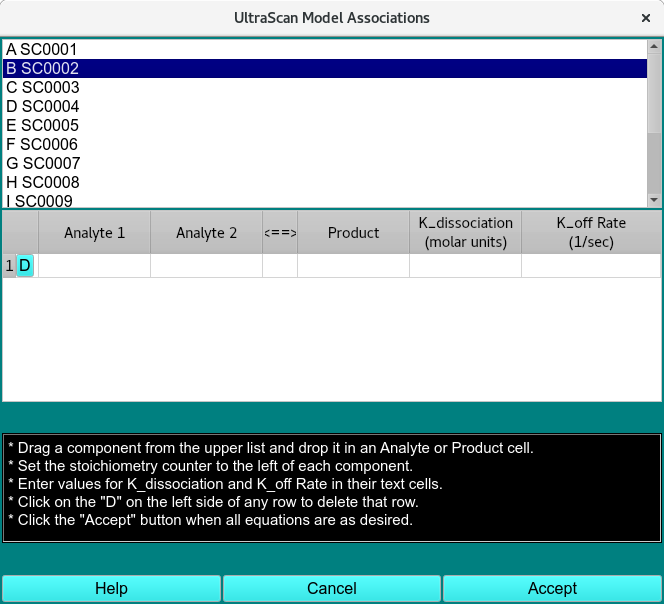The image size is (664, 604).
Task: Select component B SC0002 in list
Action: [x=42, y=68]
